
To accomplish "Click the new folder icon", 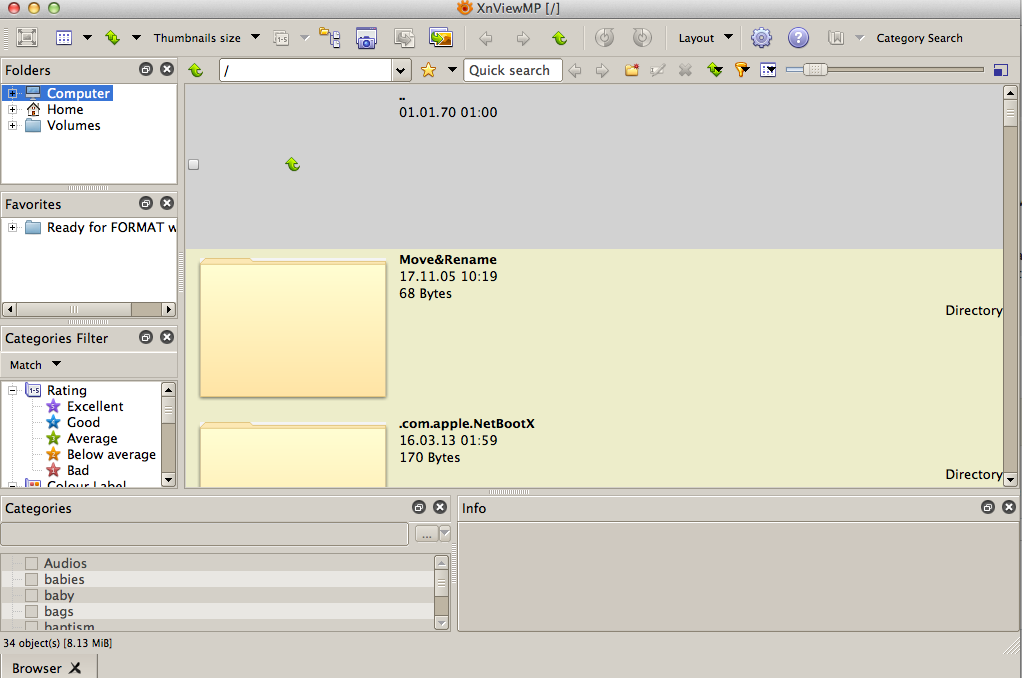I will coord(632,70).
